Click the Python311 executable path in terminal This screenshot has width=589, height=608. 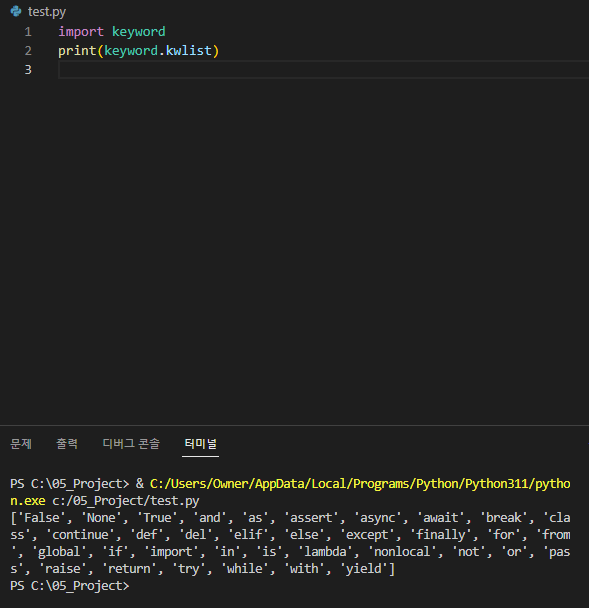pyautogui.click(x=290, y=492)
